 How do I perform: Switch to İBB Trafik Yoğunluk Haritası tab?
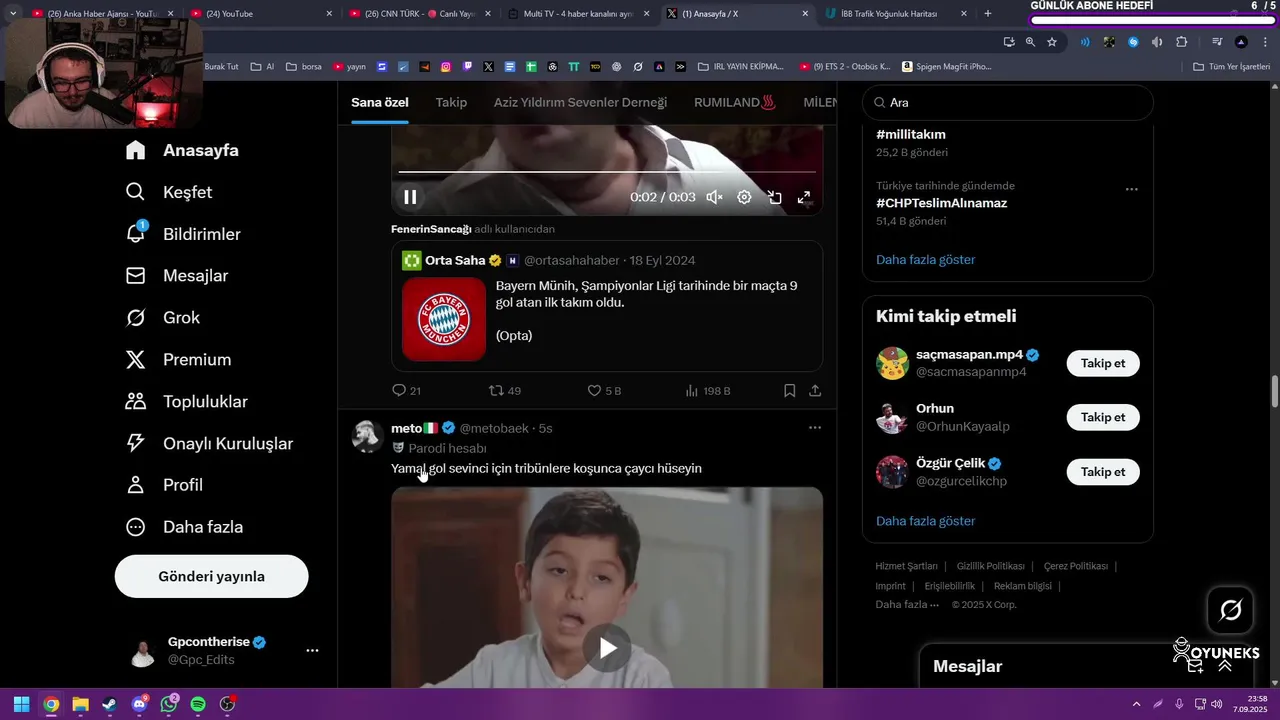click(x=895, y=14)
